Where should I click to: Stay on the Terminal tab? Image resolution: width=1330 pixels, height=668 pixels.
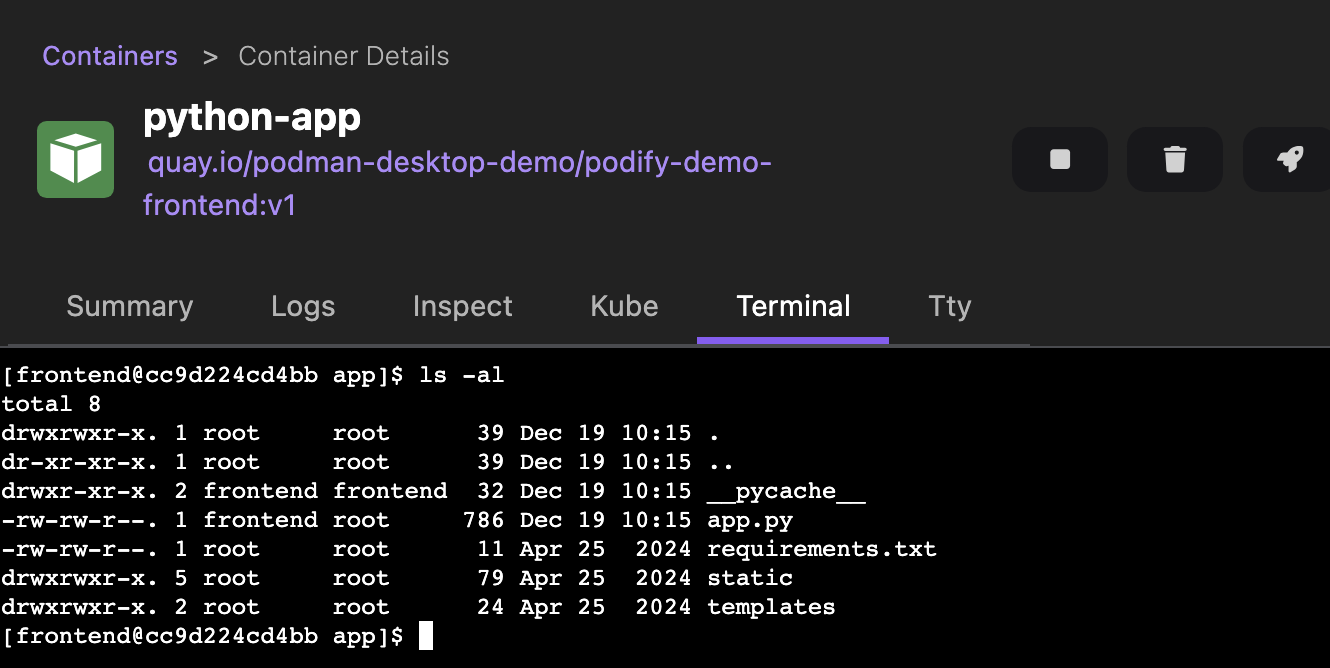click(792, 306)
